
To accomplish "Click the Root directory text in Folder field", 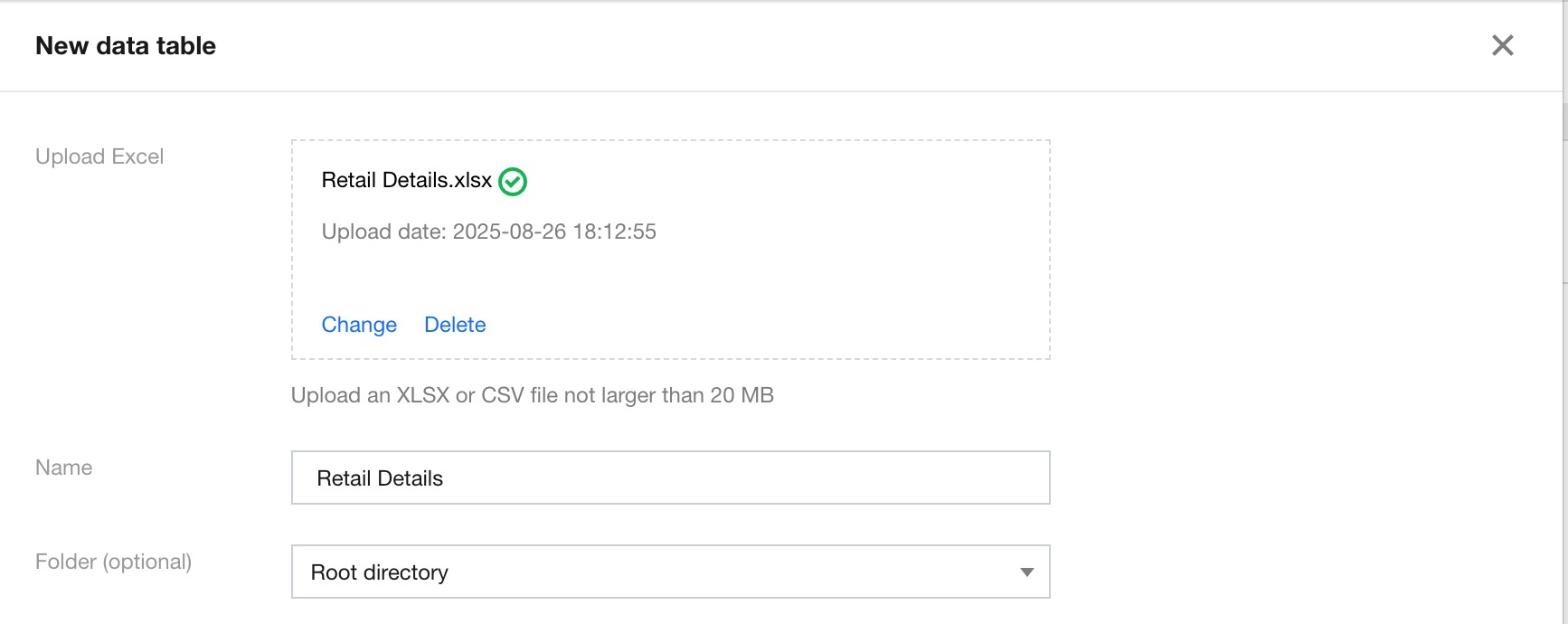I will coord(379,572).
